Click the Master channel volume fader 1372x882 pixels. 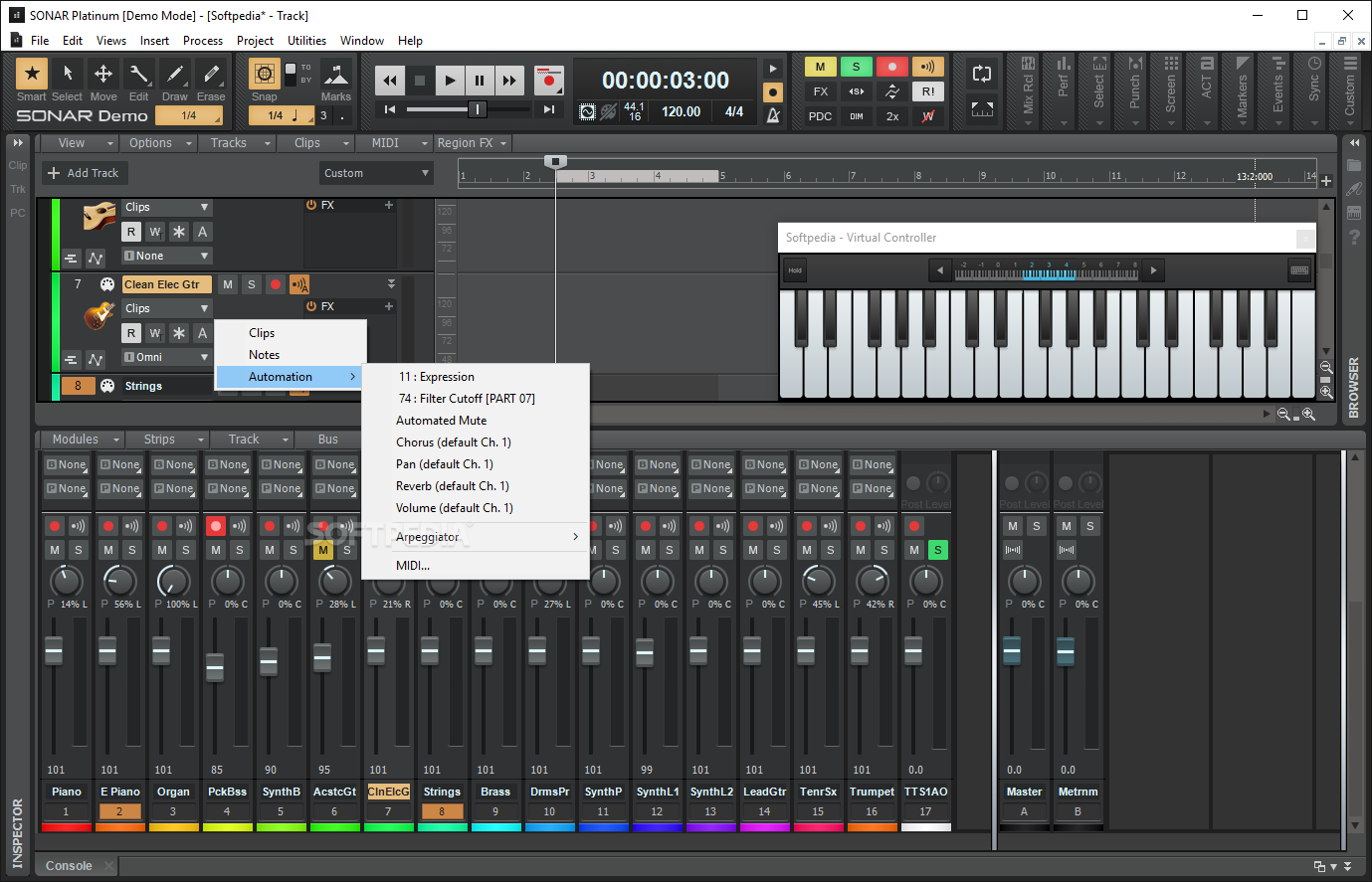[x=1012, y=651]
